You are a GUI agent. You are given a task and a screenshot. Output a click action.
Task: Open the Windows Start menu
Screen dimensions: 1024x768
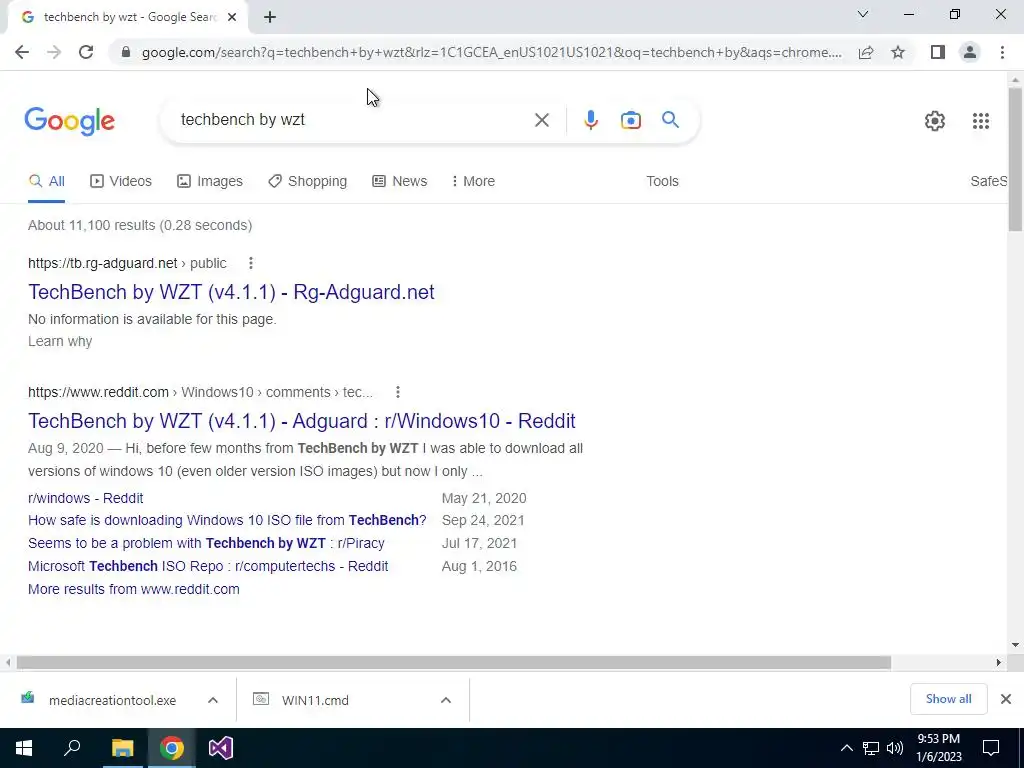tap(24, 748)
